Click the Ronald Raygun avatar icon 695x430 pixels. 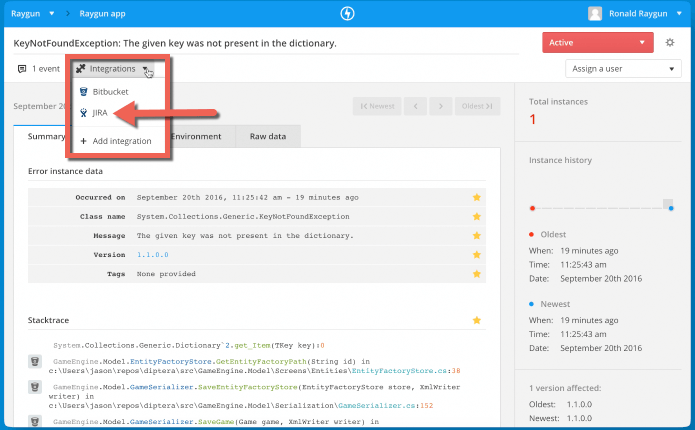[x=595, y=14]
